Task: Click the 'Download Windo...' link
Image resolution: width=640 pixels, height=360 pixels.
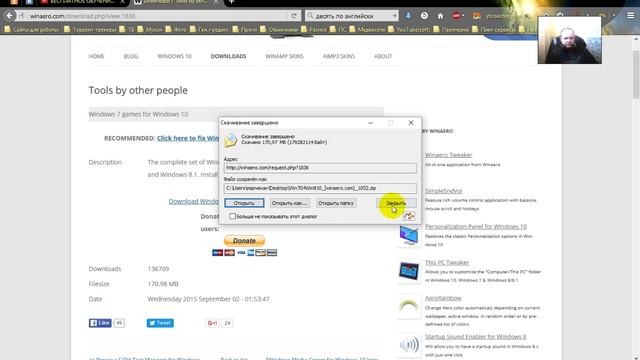Action: click(x=194, y=202)
